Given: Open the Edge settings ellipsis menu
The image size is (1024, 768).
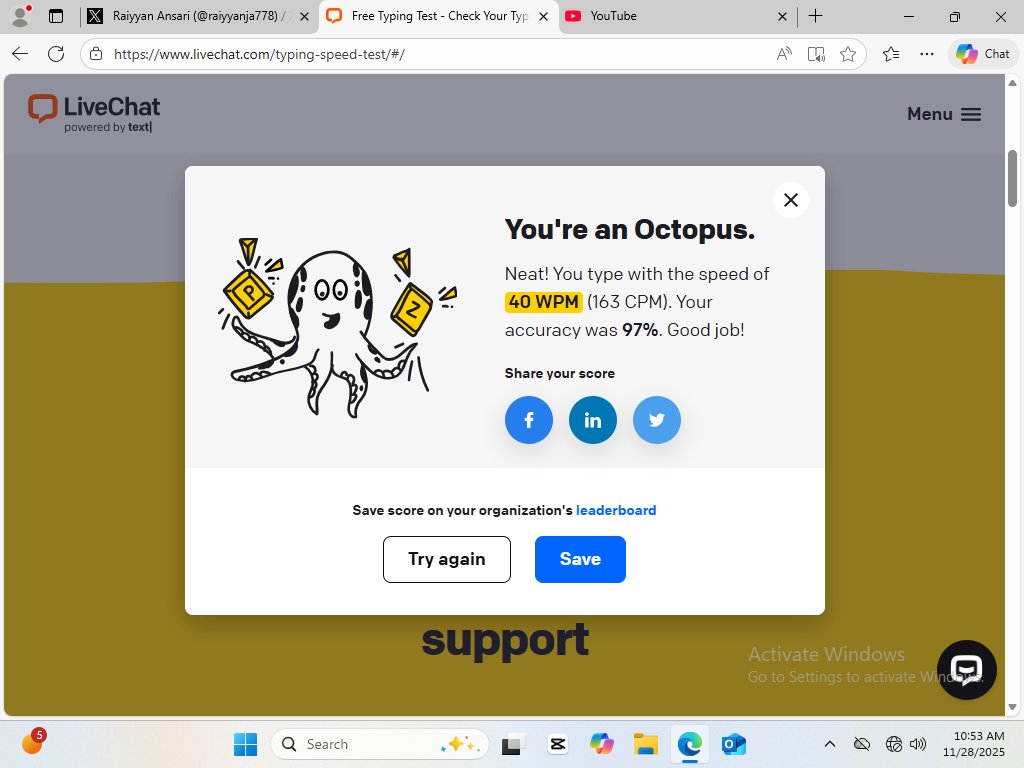Looking at the screenshot, I should [926, 54].
